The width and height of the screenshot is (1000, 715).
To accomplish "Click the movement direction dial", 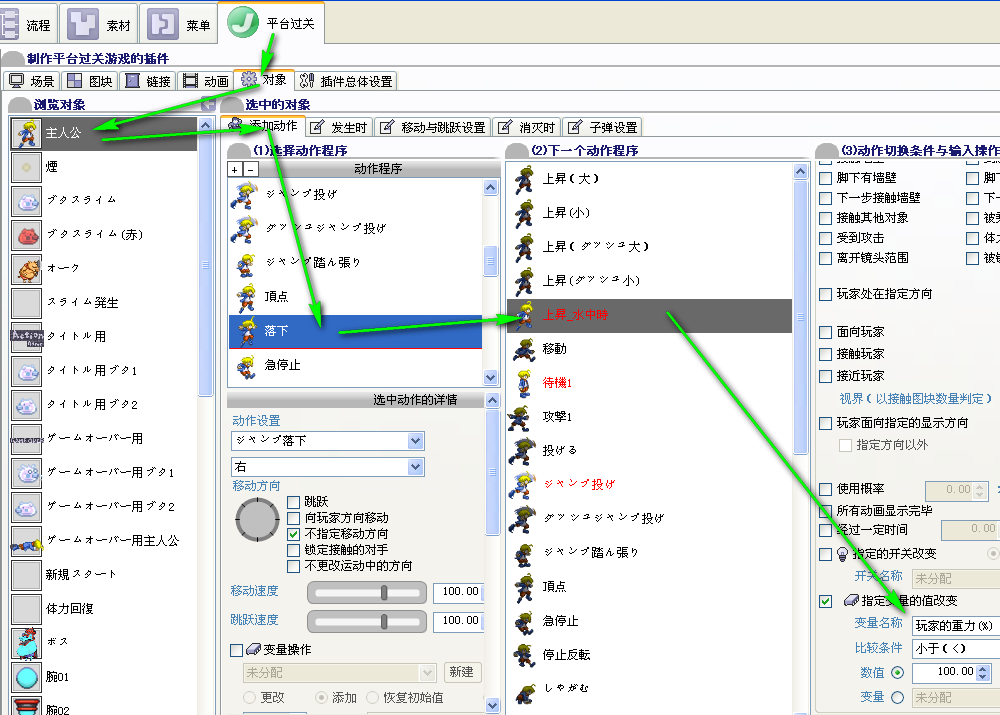I will click(258, 520).
